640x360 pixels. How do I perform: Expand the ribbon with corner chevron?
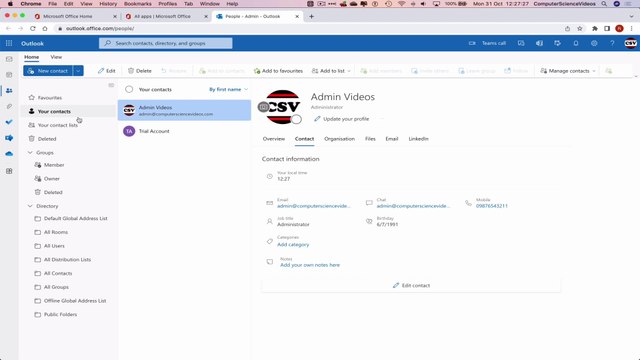click(636, 76)
